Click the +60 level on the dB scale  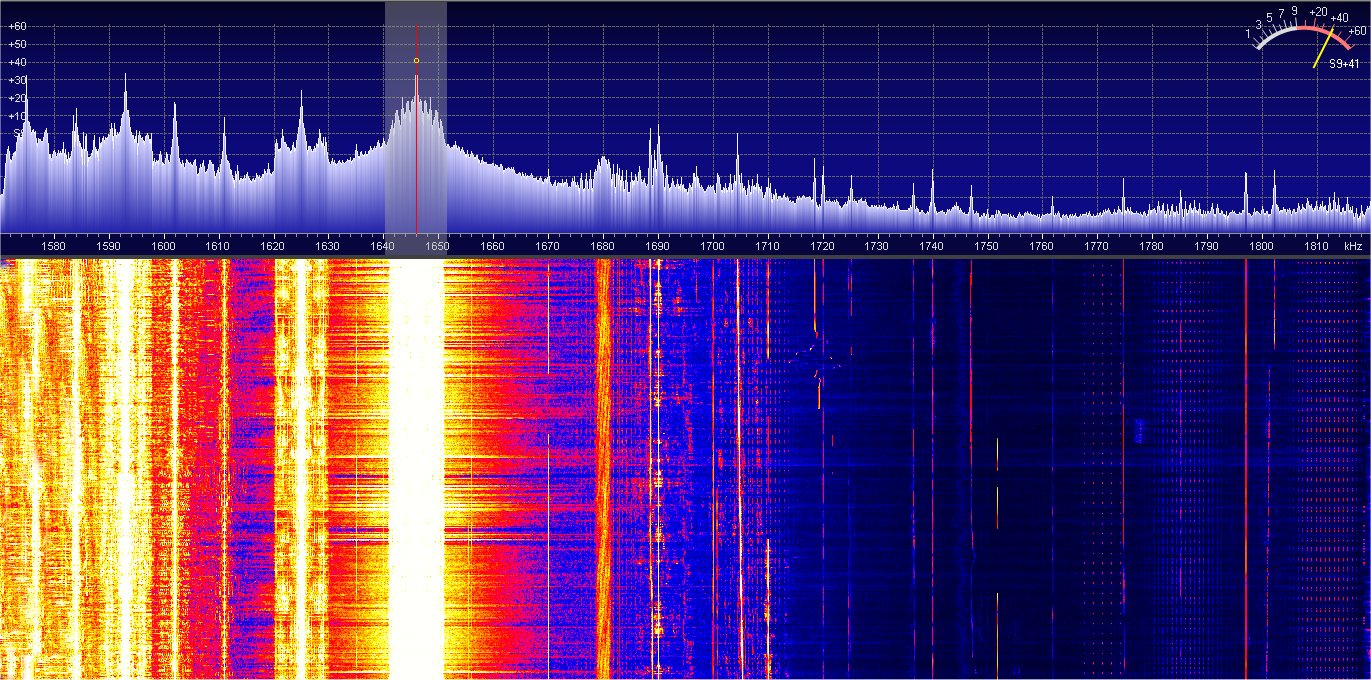[17, 27]
